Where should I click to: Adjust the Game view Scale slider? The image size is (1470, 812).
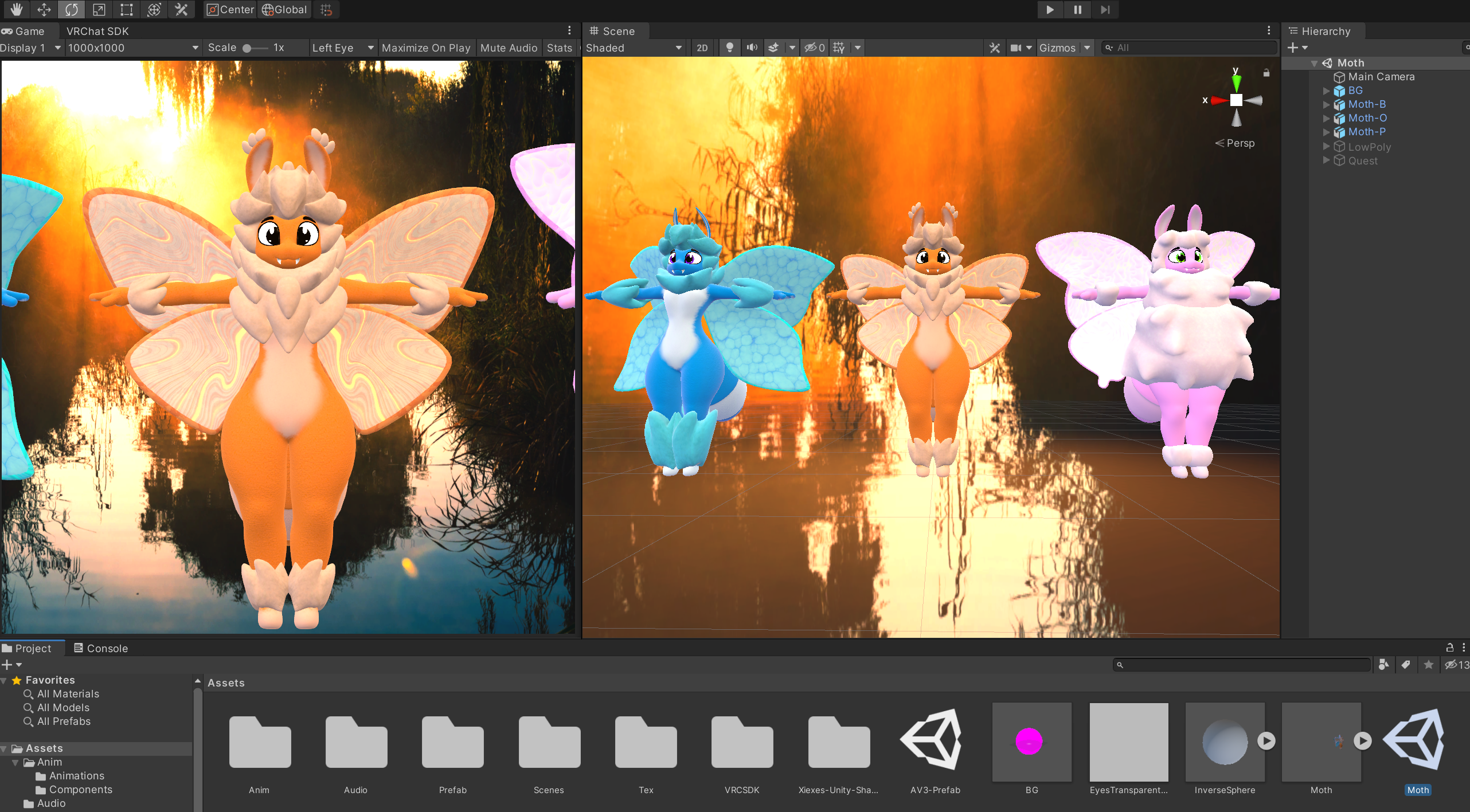click(255, 48)
